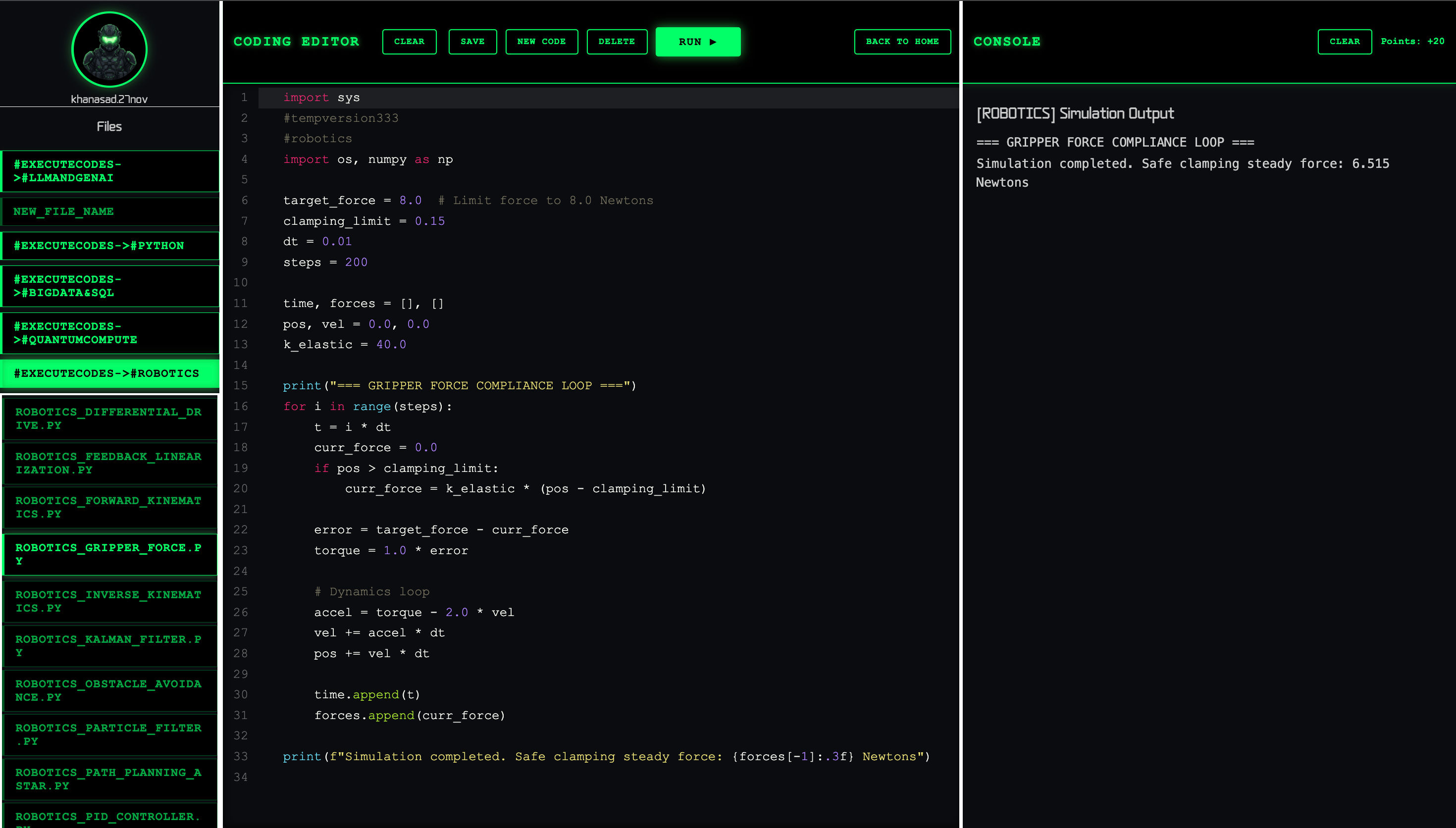Screen dimensions: 1456x828
Task: Collapse the #EXECUTECODES->#ROBOTICS folder
Action: tap(110, 373)
